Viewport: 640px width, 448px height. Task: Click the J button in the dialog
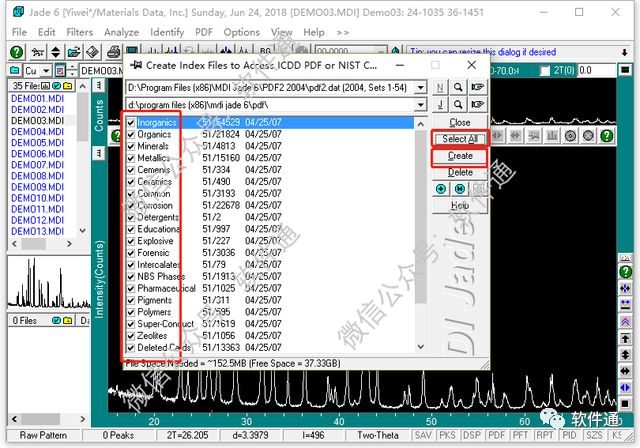tap(440, 104)
